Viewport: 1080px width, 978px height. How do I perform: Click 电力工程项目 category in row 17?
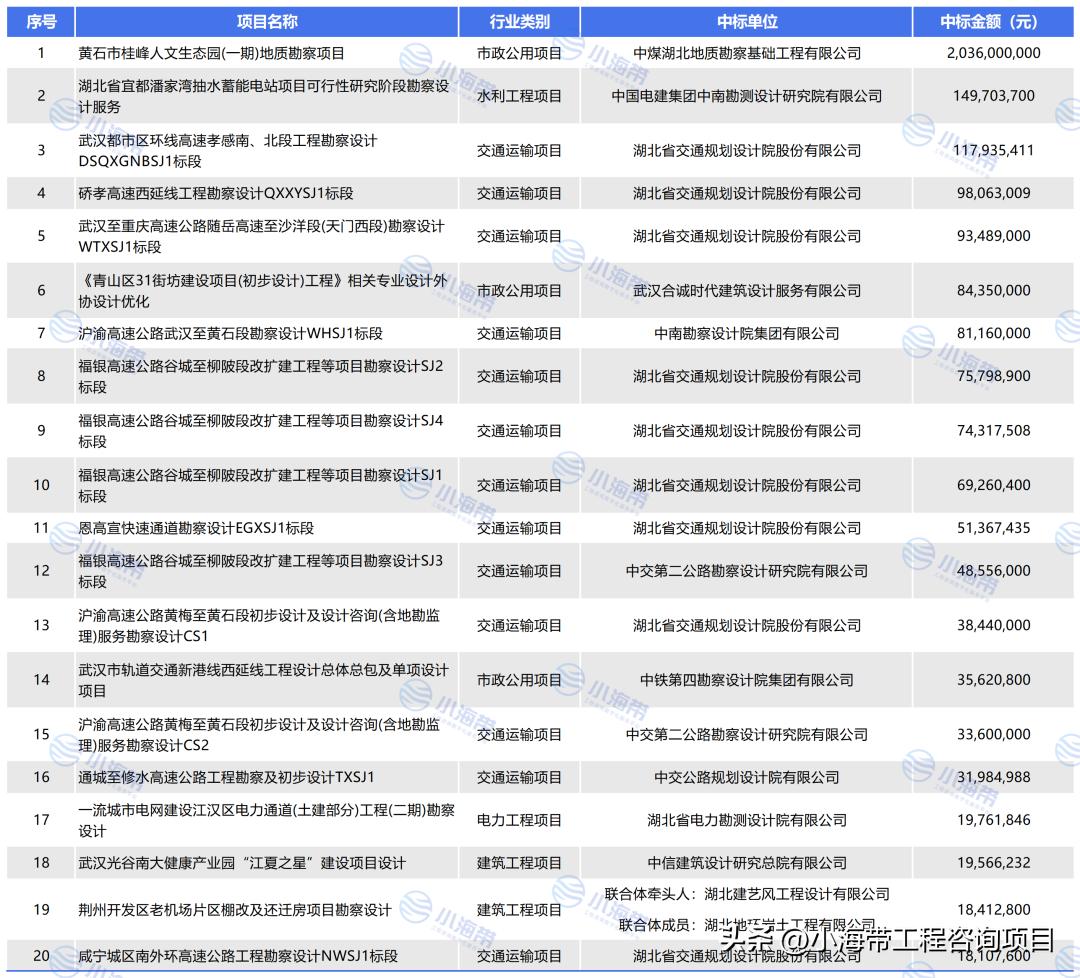point(519,821)
